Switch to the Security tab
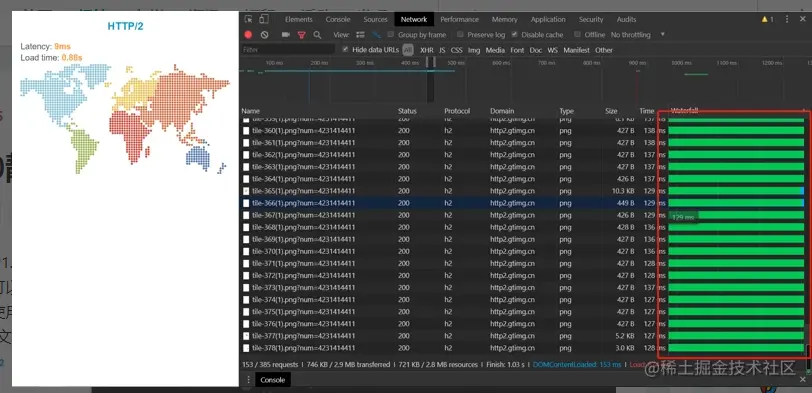This screenshot has height=393, width=812. click(591, 19)
